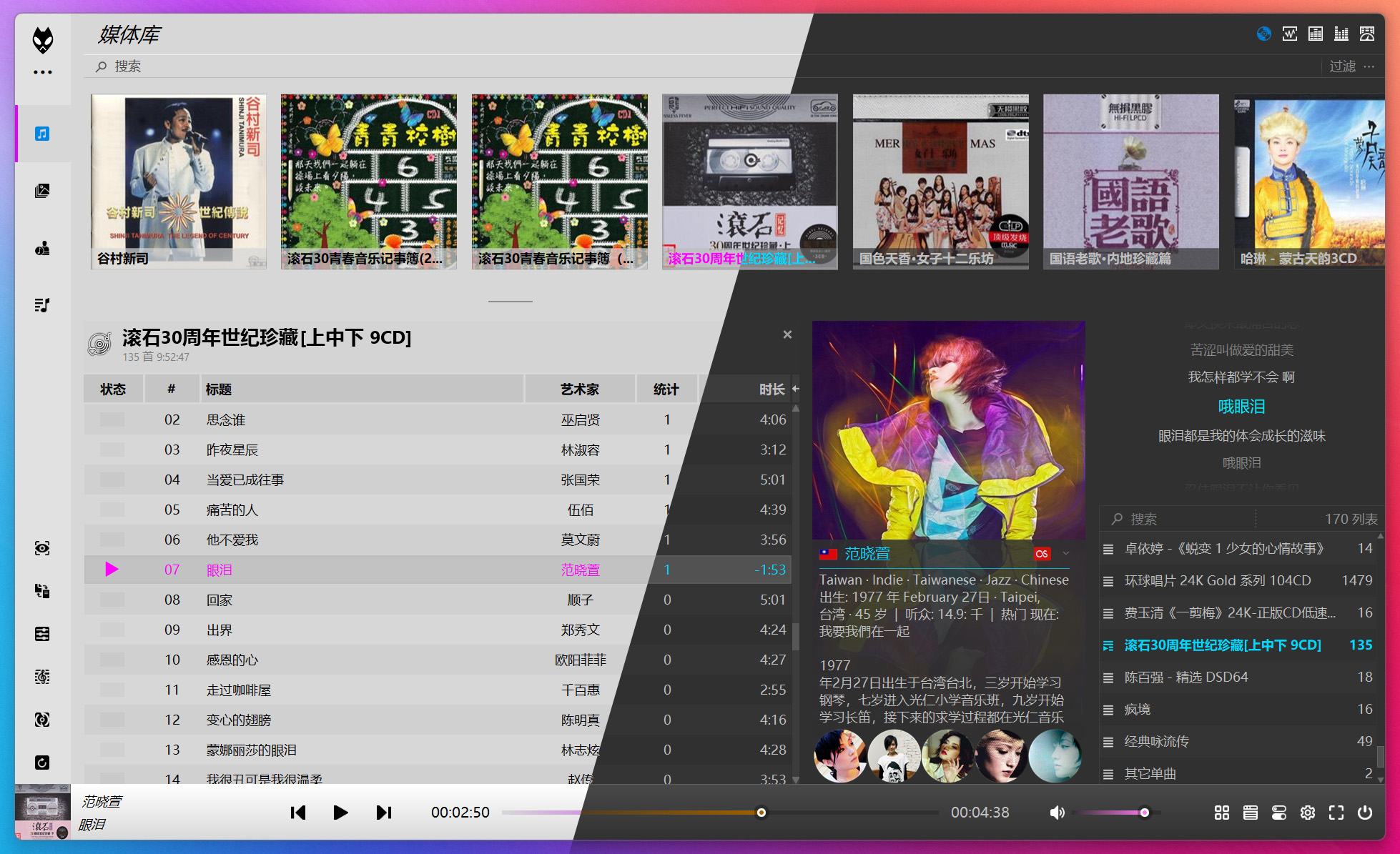Select track 04 当爱已成往事
Screen dimensions: 1400x854
click(438, 480)
